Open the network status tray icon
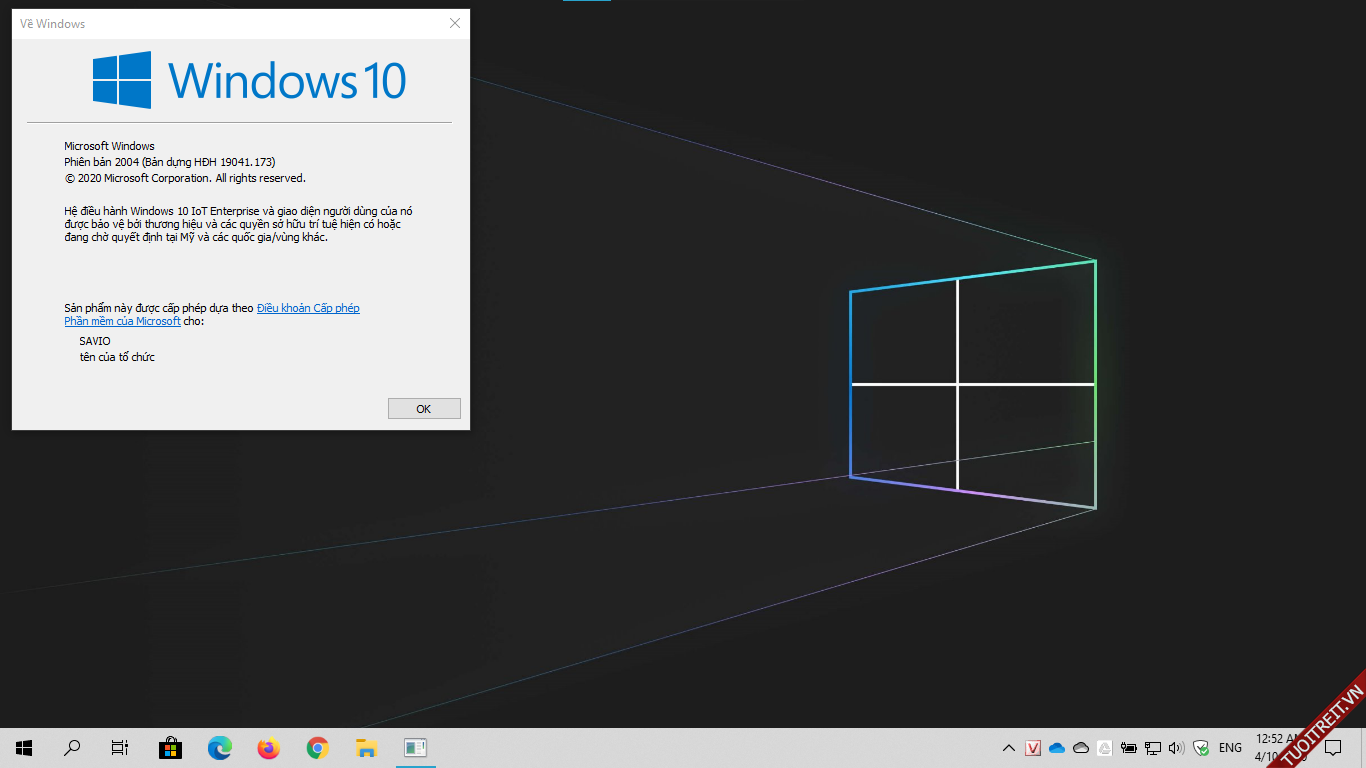The height and width of the screenshot is (768, 1366). click(x=1153, y=748)
